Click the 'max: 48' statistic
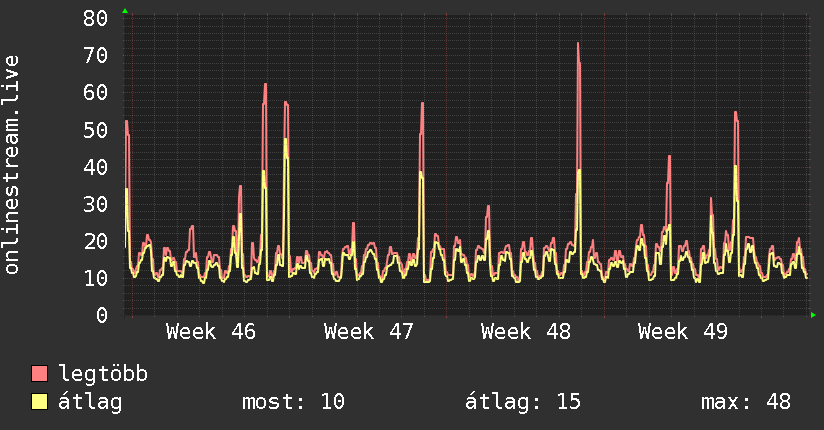Screen dimensions: 824x430 [x=746, y=402]
